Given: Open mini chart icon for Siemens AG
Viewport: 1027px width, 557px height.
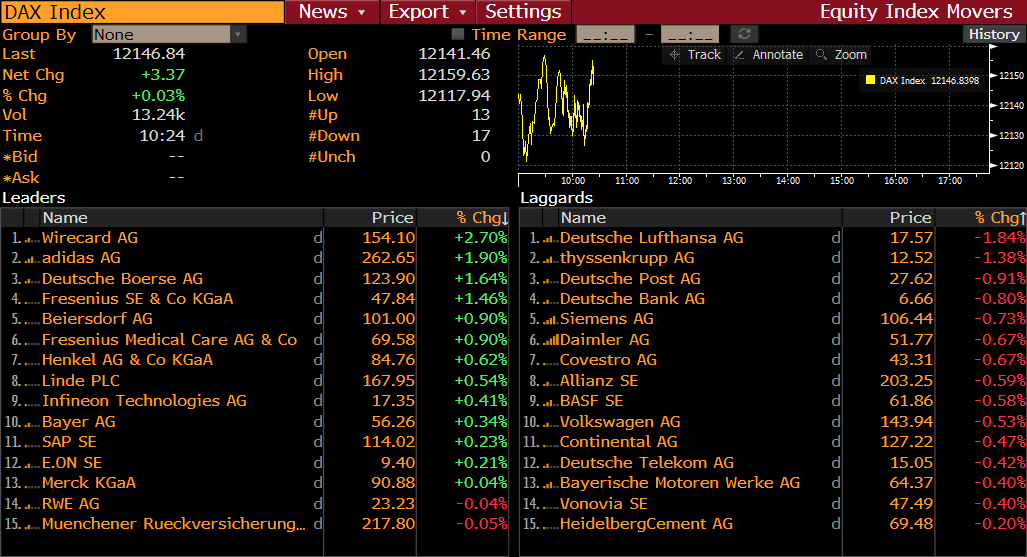Looking at the screenshot, I should [551, 320].
